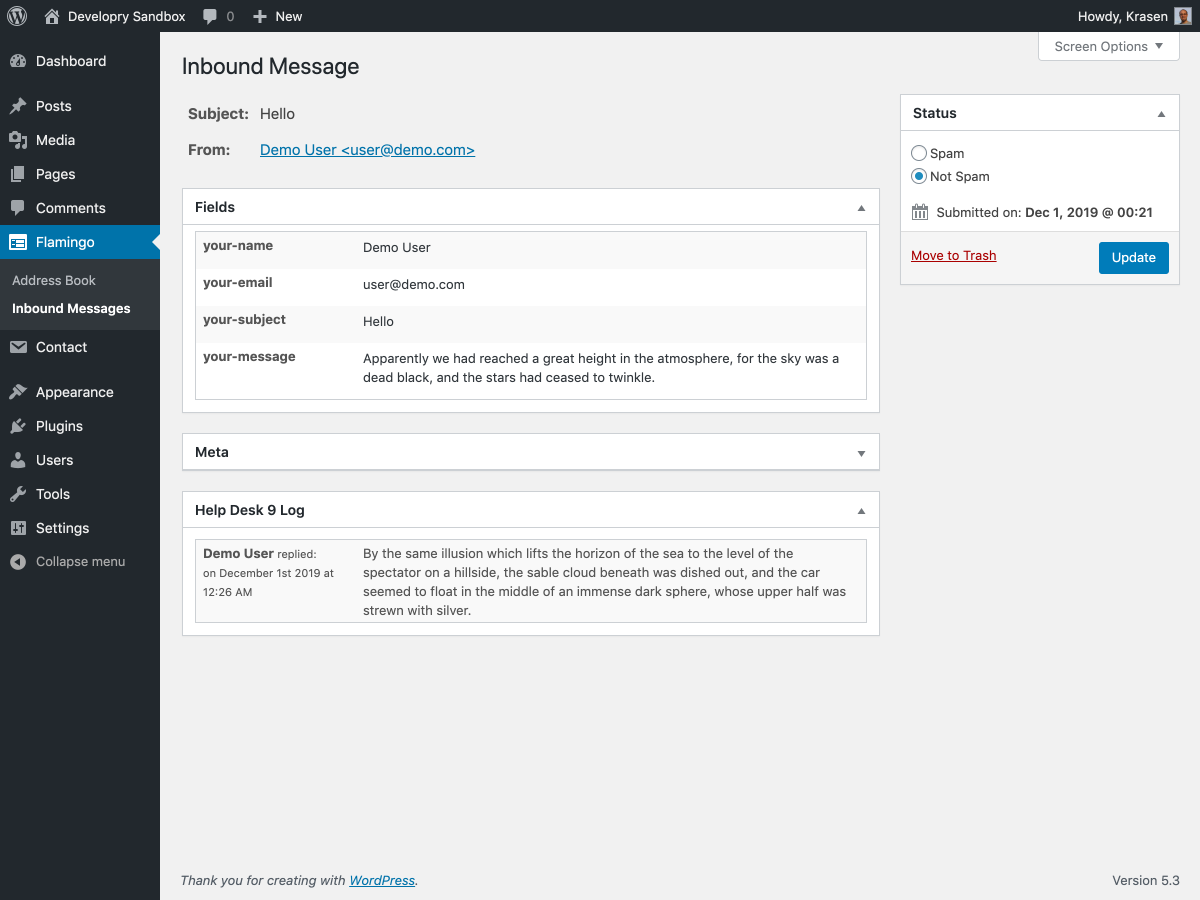This screenshot has height=900, width=1200.
Task: Click the Move to Trash link
Action: (x=953, y=255)
